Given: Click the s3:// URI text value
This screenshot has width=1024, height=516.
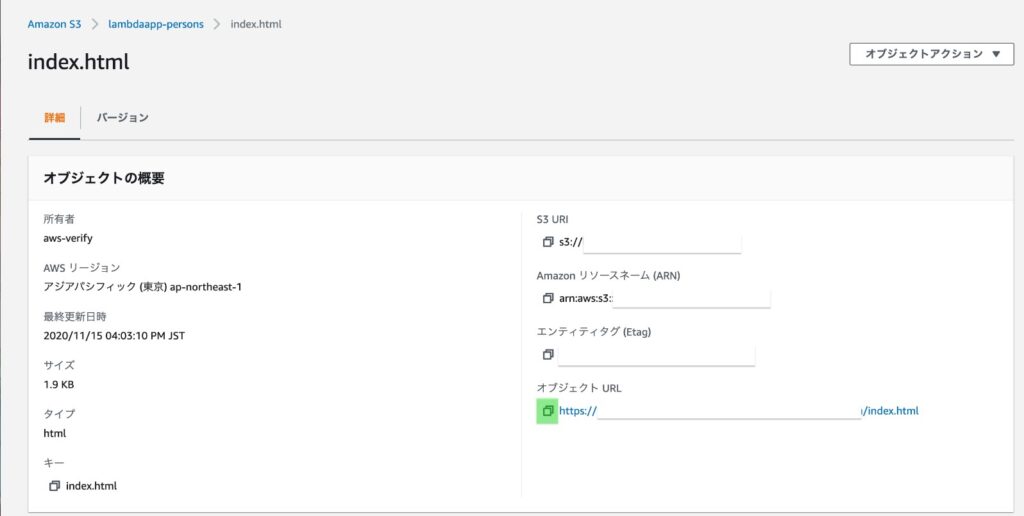Looking at the screenshot, I should click(571, 242).
